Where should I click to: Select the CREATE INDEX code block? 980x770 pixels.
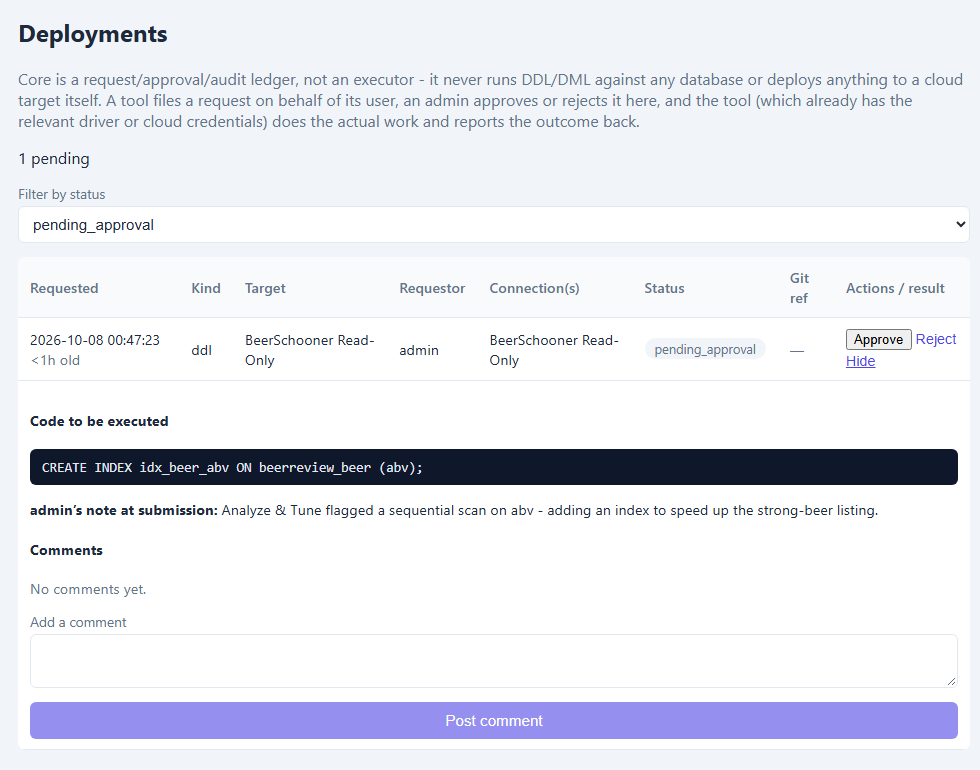pos(494,467)
